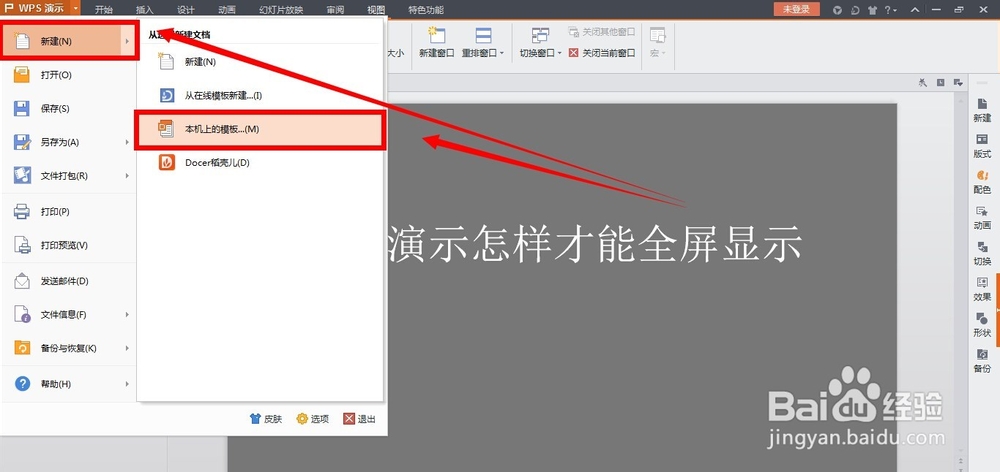1000x472 pixels.
Task: Click the dropdown panel icon above slide
Action: pos(958,82)
